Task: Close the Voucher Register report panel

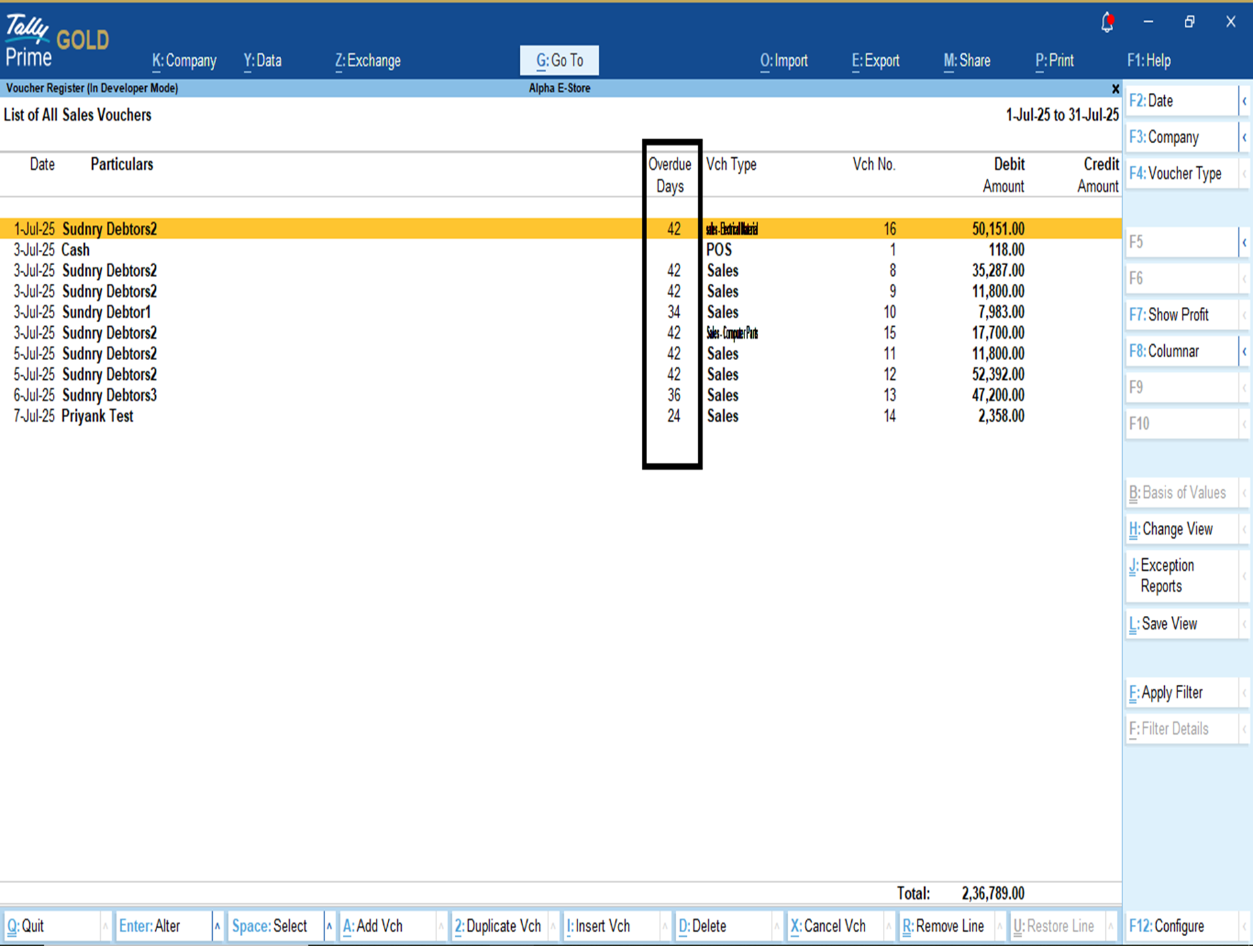Action: (1115, 89)
